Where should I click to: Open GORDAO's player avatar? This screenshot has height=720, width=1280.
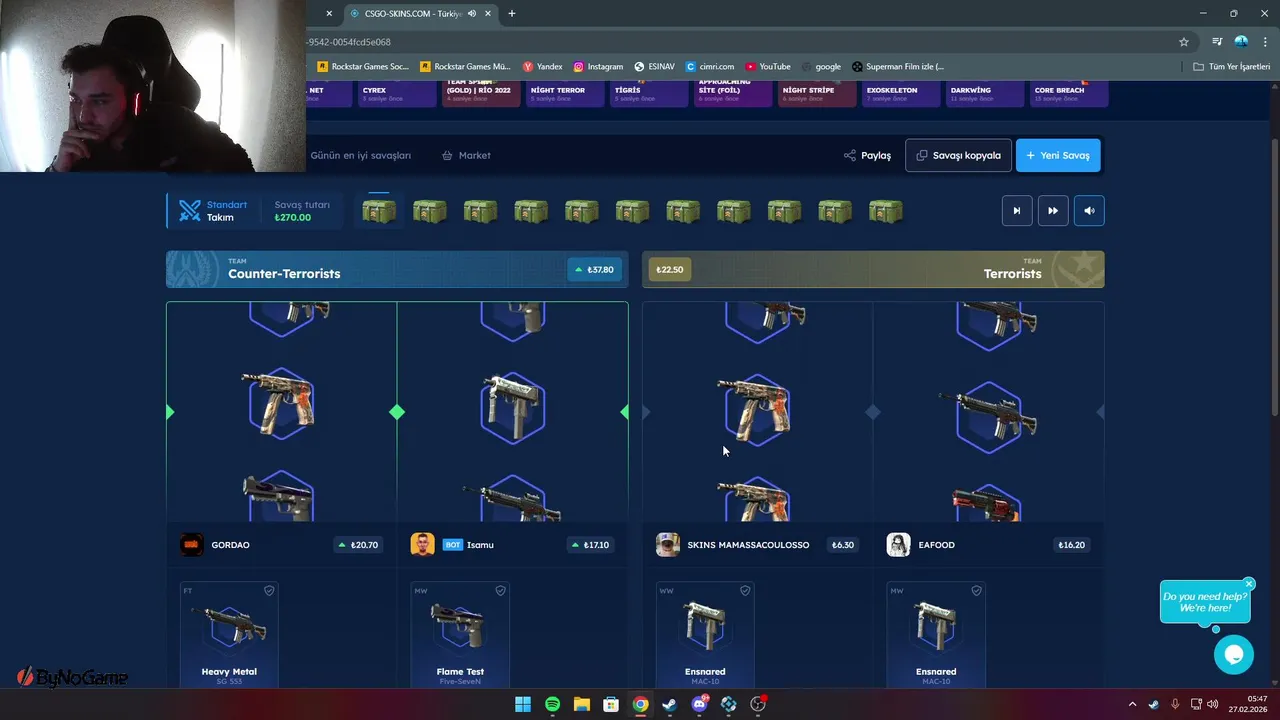(191, 545)
